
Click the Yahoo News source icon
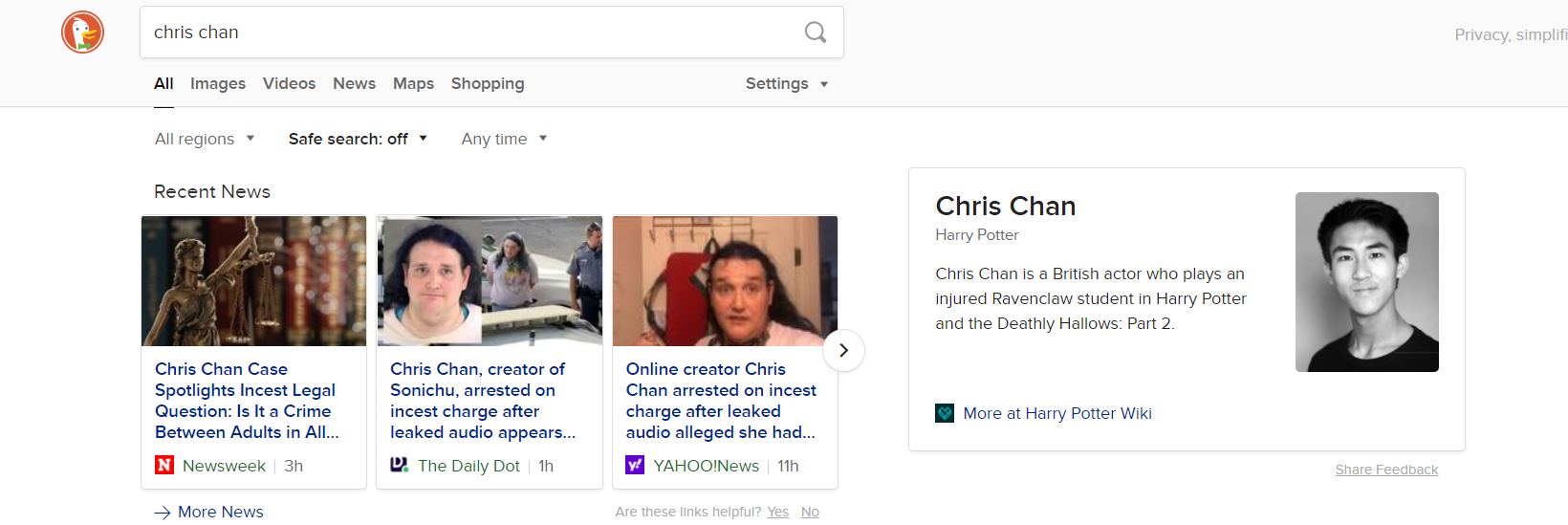click(635, 465)
